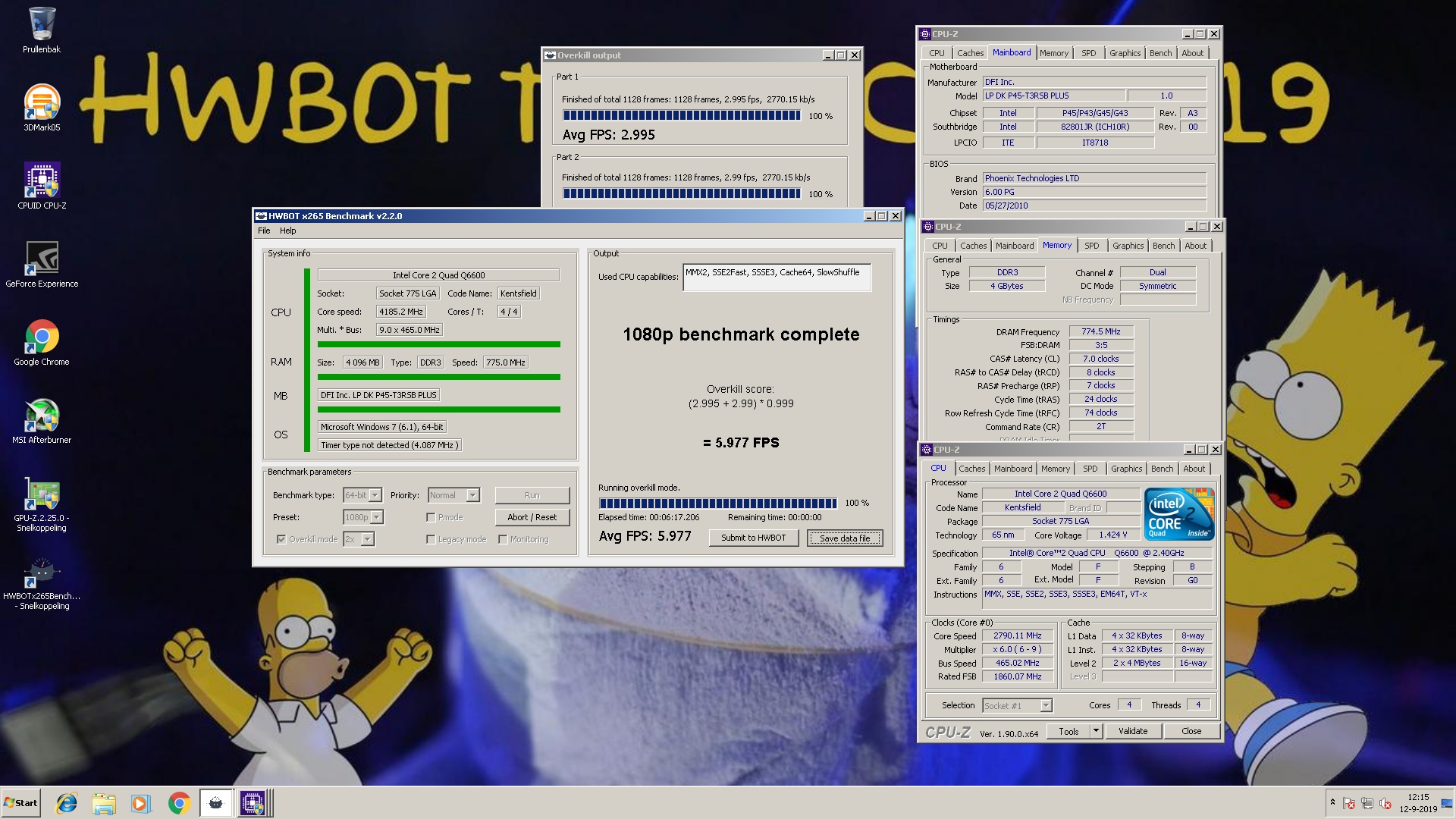Click the CPU-Z Memory window title icon
The height and width of the screenshot is (819, 1456).
tap(927, 227)
